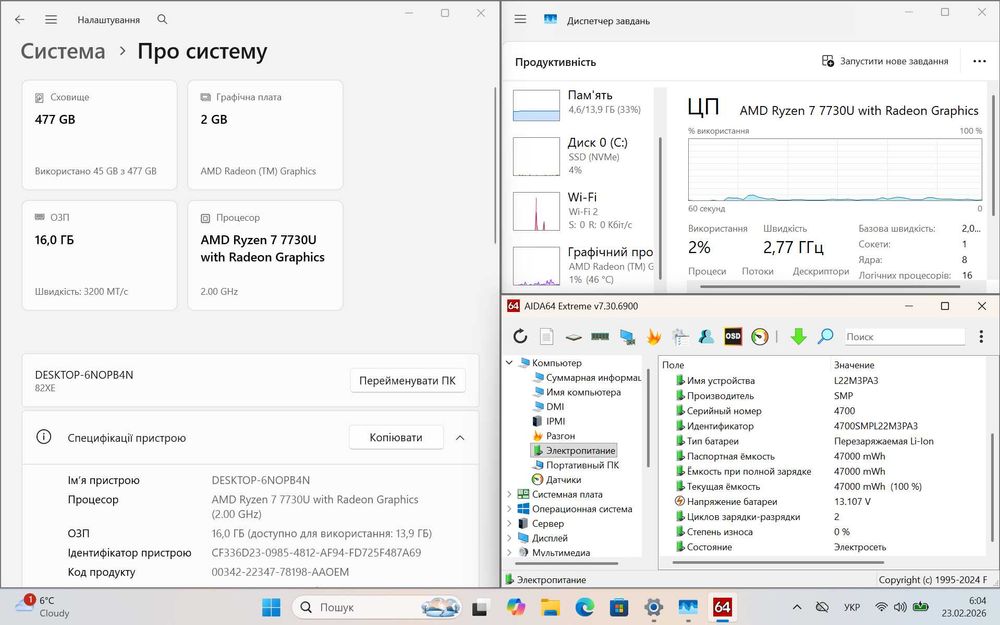Image resolution: width=1000 pixels, height=625 pixels.
Task: Select Разгон in the AIDA64 tree
Action: point(554,436)
